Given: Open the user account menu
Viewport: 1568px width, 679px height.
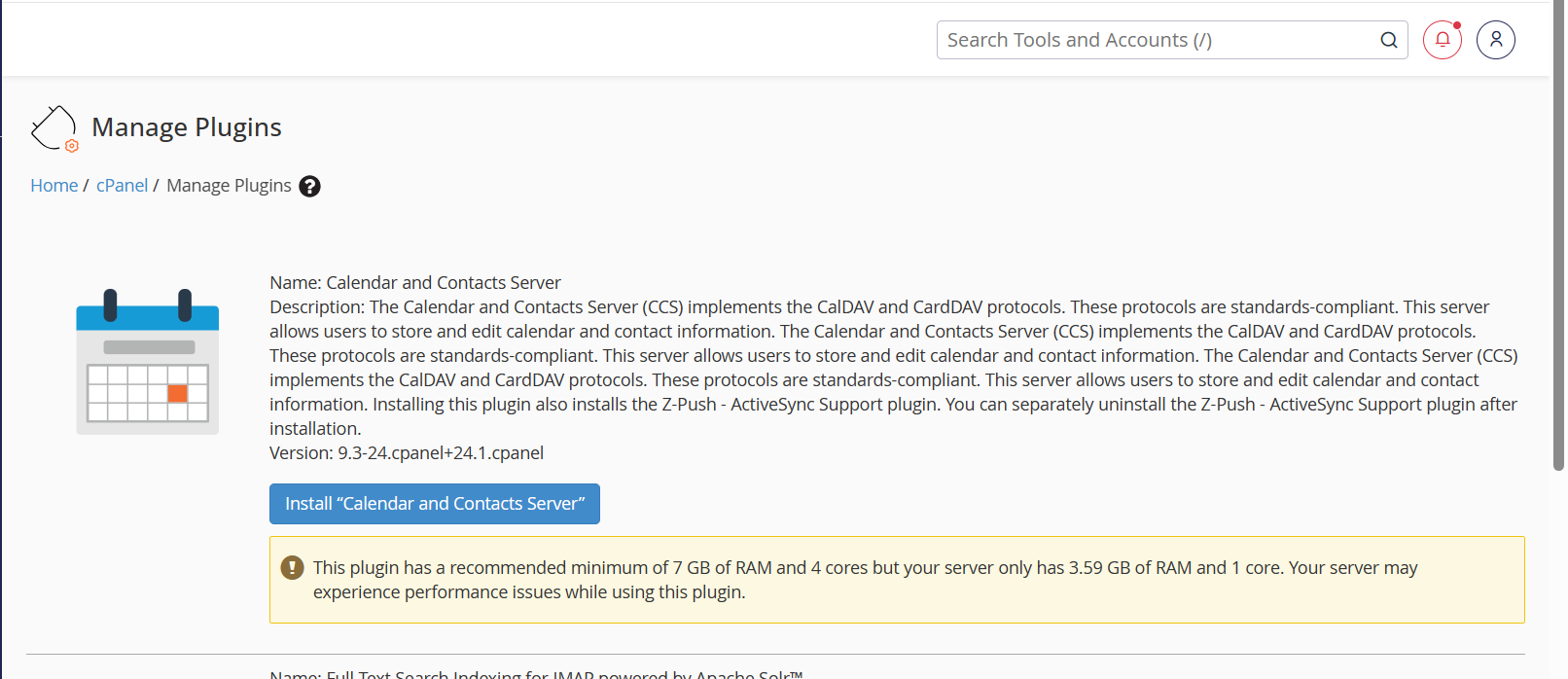Looking at the screenshot, I should (x=1495, y=40).
